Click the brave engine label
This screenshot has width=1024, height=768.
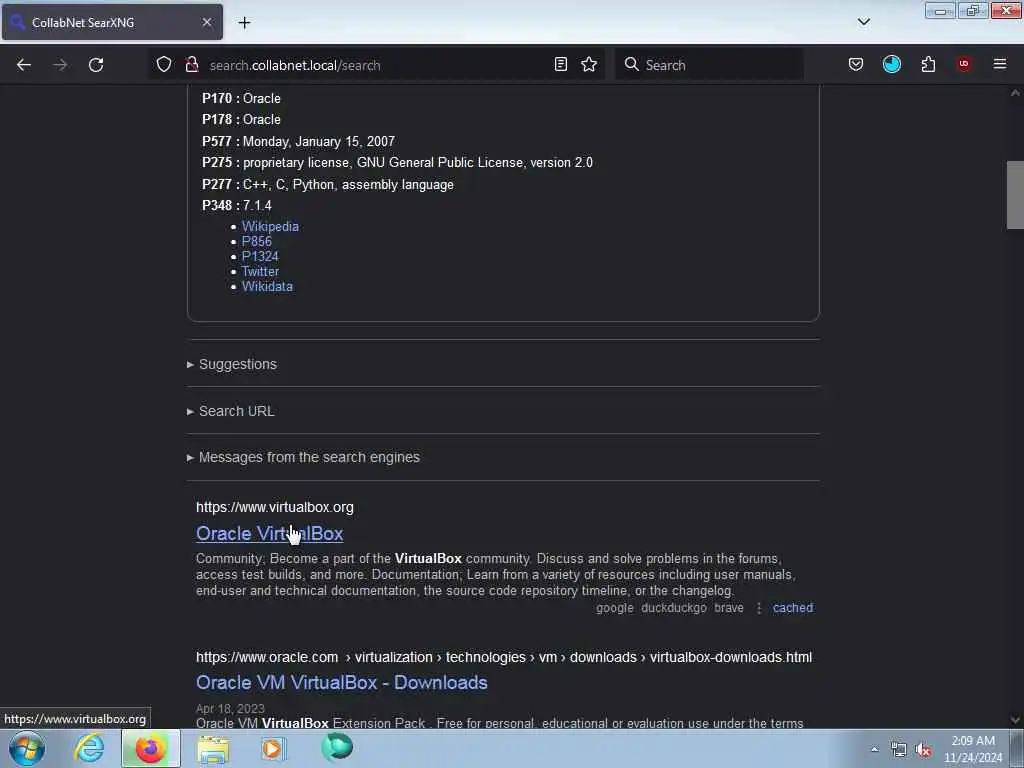click(729, 608)
